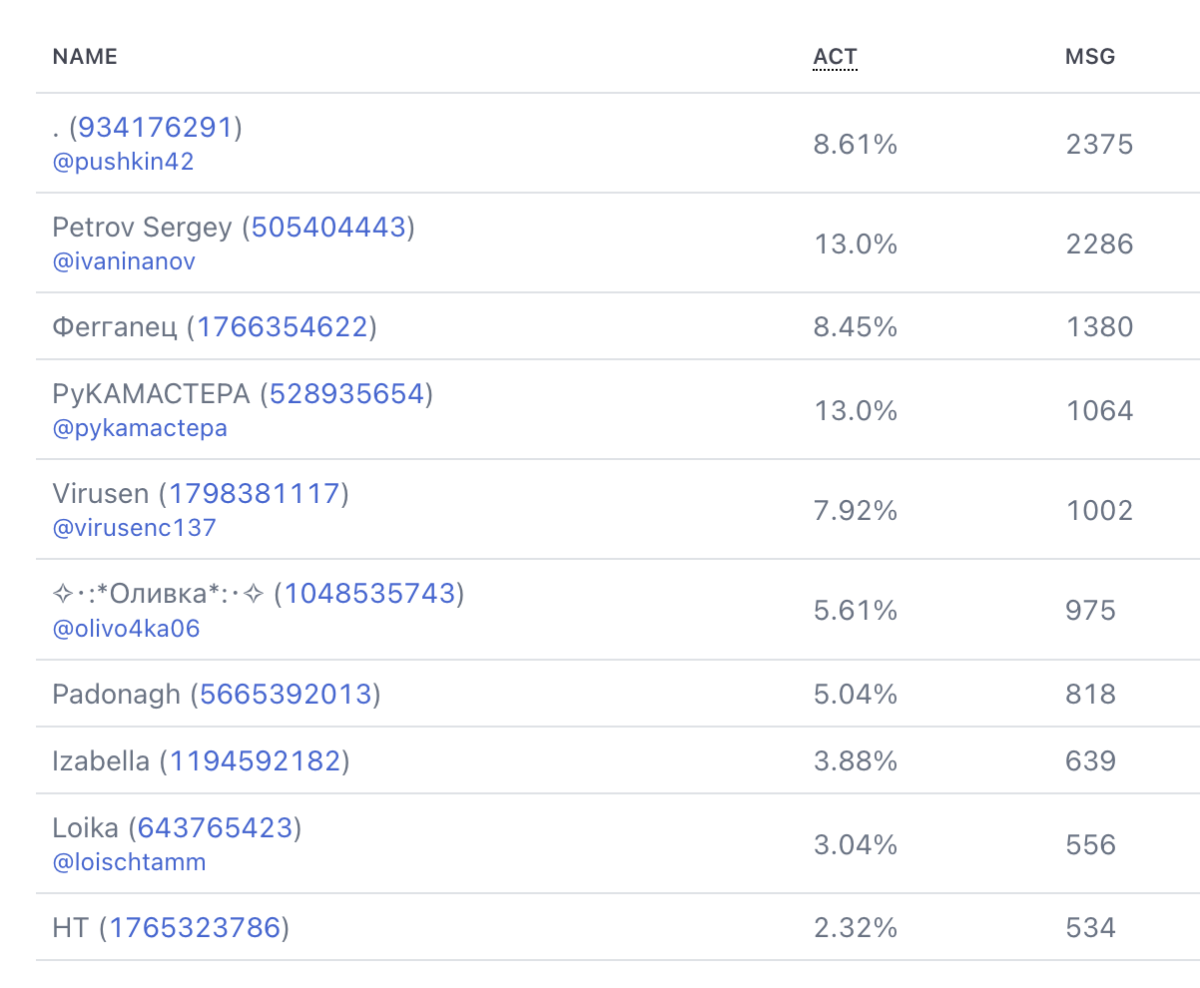
Task: Open the @ivaninanov username link
Action: (124, 261)
